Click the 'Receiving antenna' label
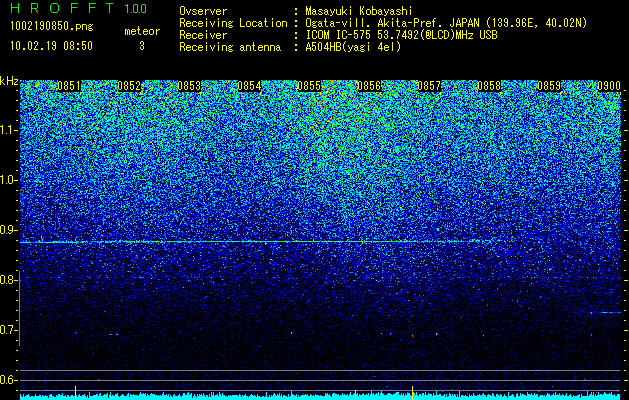 pyautogui.click(x=230, y=47)
